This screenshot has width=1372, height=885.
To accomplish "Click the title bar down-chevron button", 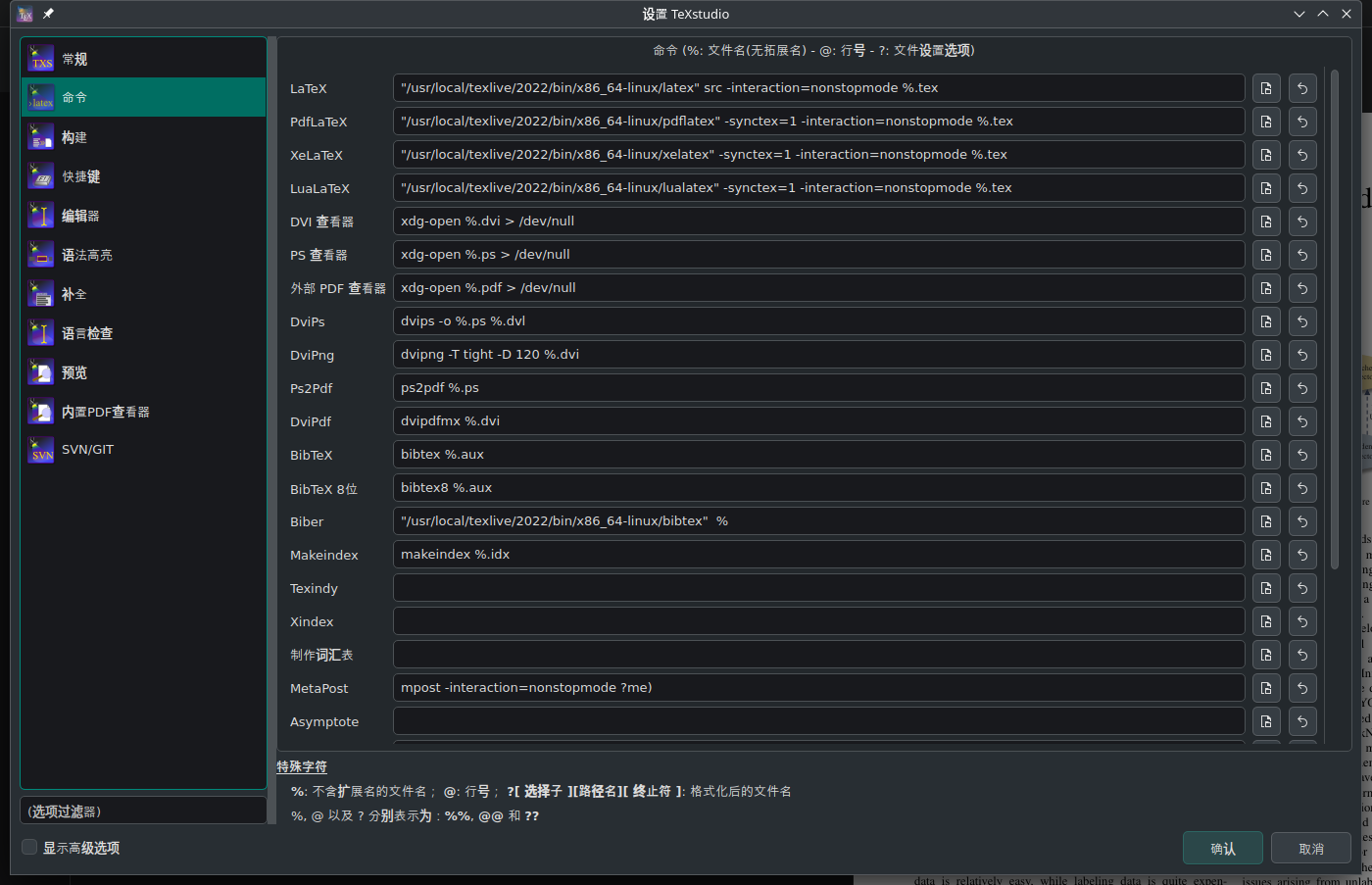I will pyautogui.click(x=1299, y=14).
